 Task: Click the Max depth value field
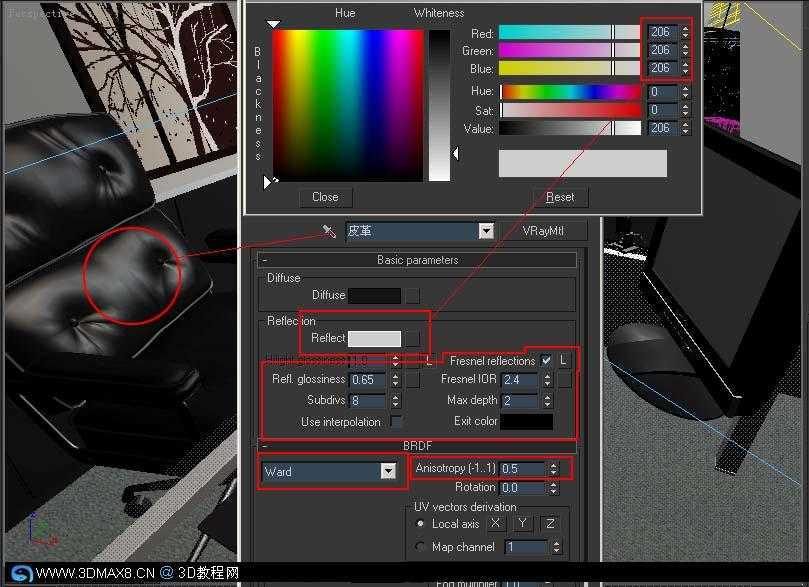pos(520,401)
